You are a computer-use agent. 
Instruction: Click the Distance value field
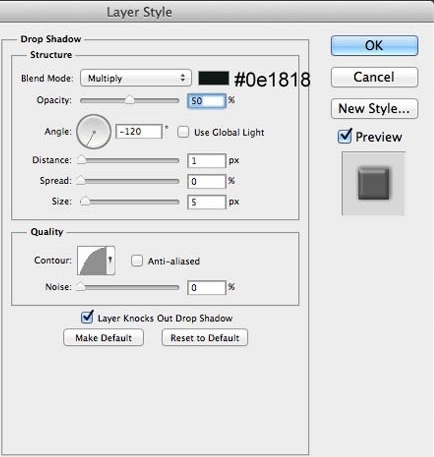click(207, 161)
